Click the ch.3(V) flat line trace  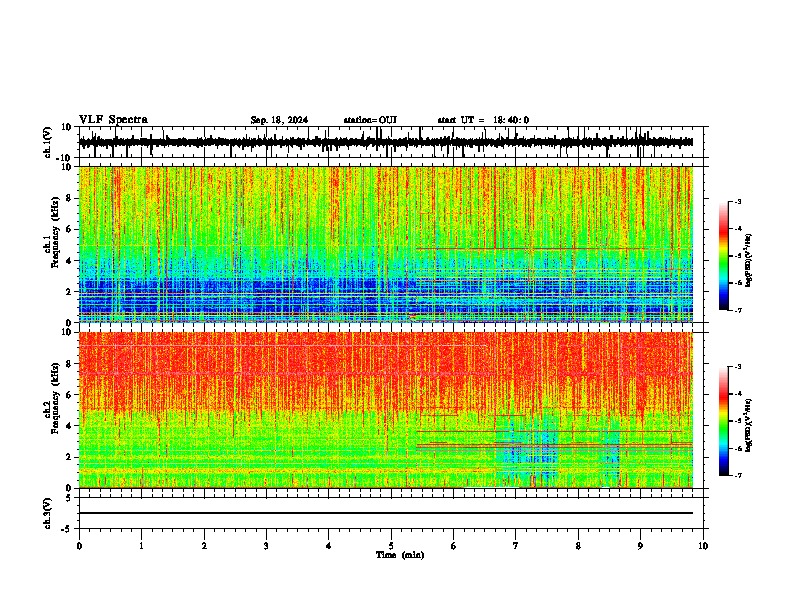point(386,513)
